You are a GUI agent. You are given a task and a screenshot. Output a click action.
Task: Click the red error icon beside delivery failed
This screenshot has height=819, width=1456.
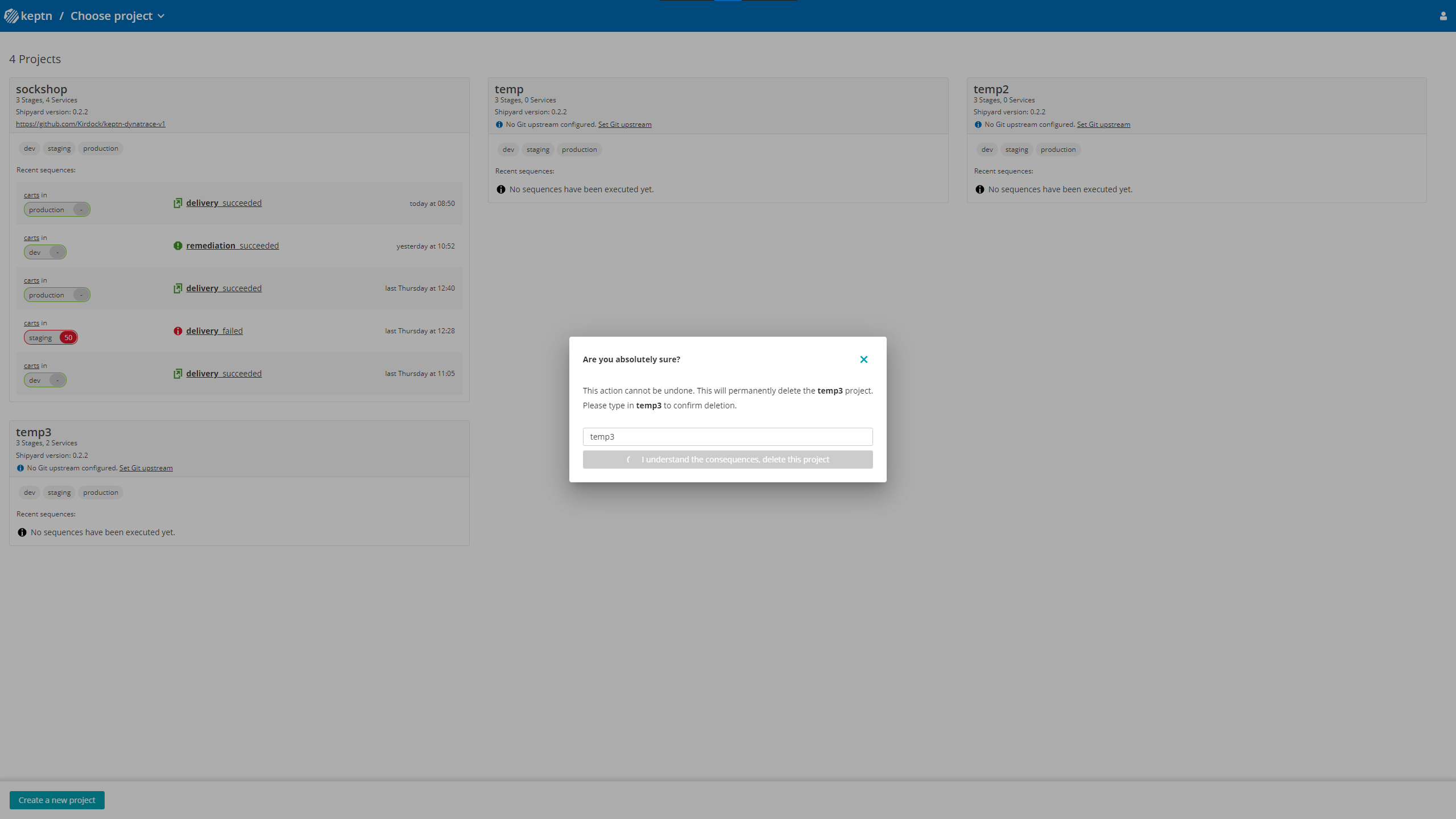[x=177, y=330]
